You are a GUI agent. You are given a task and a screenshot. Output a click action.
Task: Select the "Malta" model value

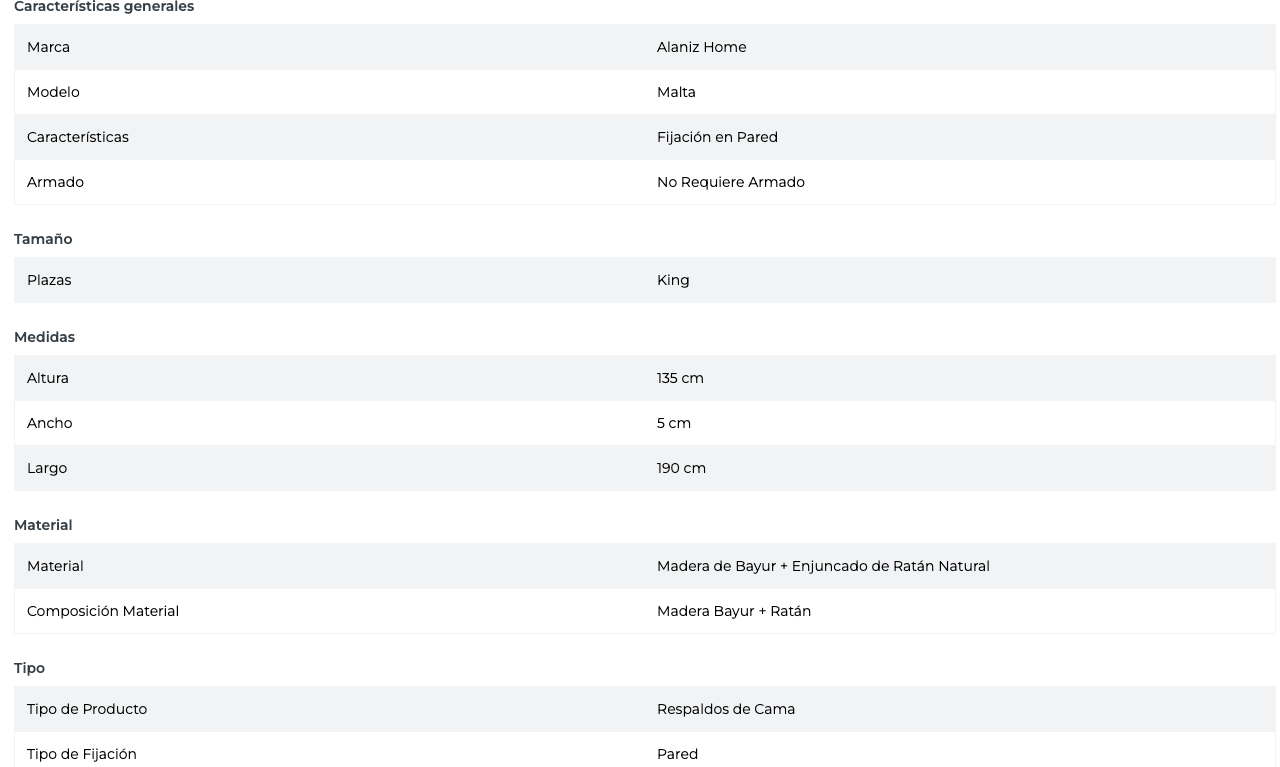click(676, 92)
